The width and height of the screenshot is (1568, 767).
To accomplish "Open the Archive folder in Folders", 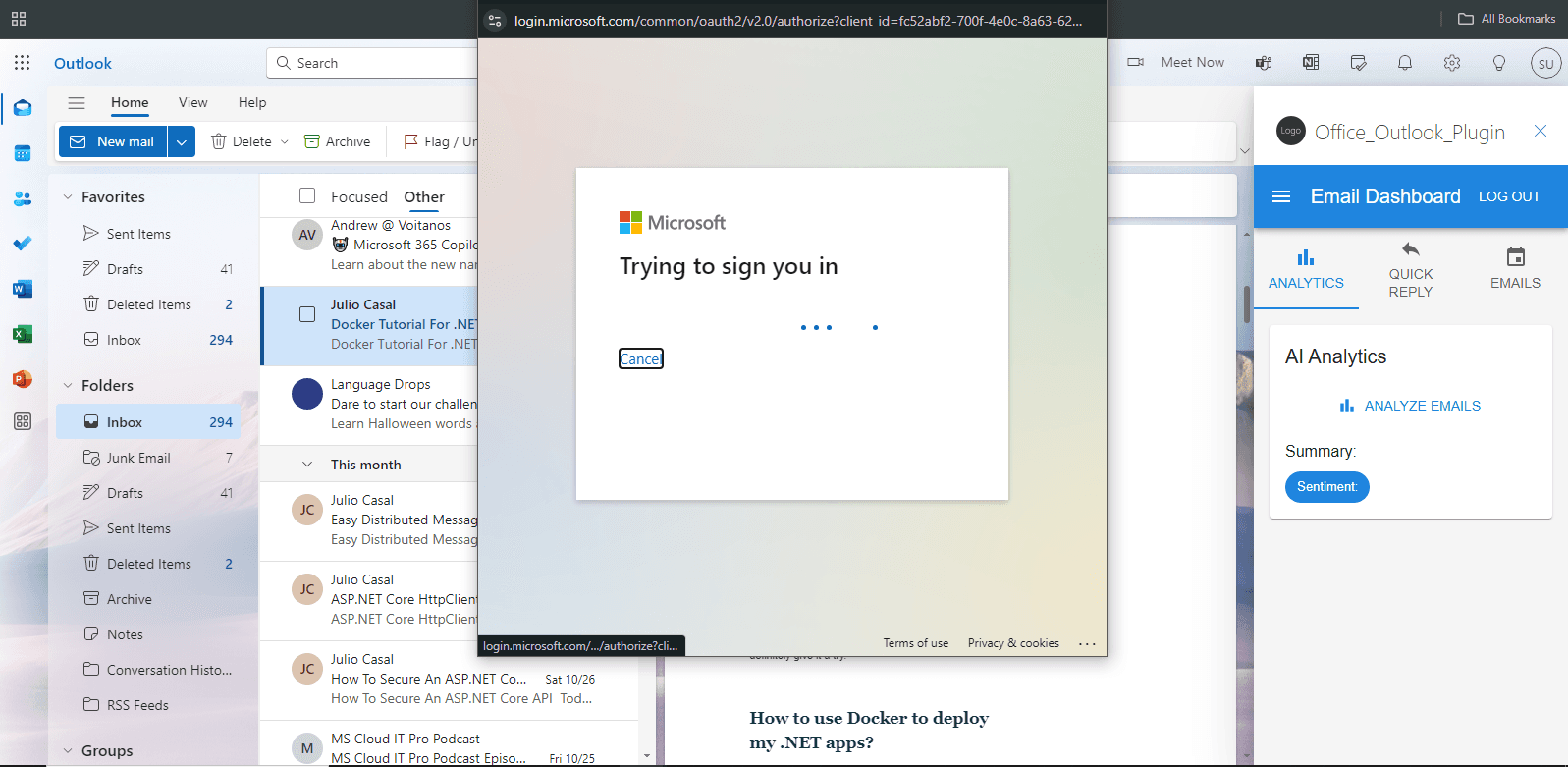I will pyautogui.click(x=148, y=599).
